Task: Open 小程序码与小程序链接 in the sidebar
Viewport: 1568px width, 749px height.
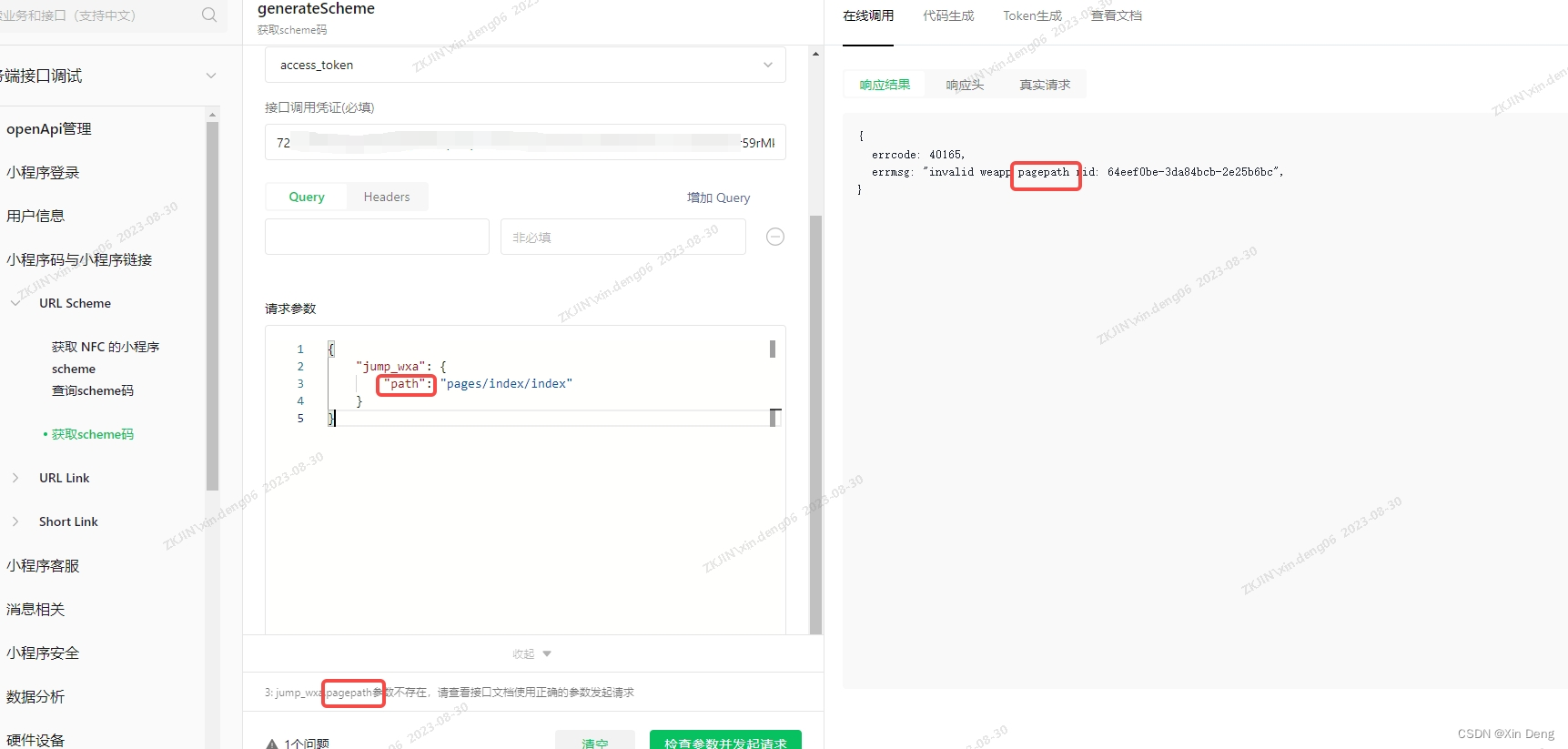Action: [79, 259]
